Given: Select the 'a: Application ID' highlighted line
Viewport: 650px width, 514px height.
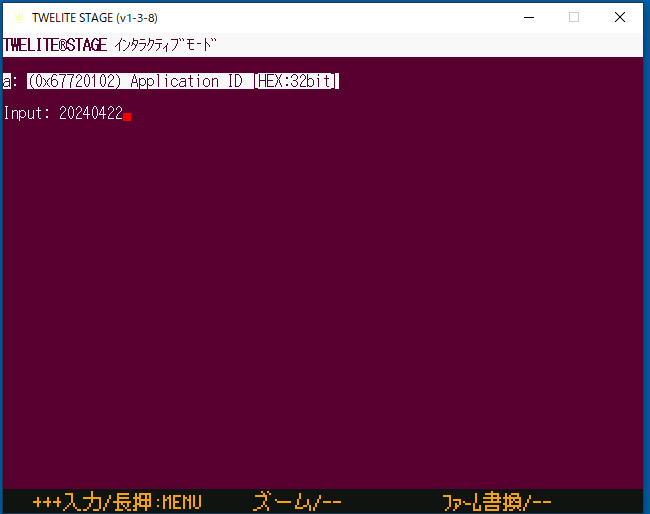Looking at the screenshot, I should pos(171,81).
